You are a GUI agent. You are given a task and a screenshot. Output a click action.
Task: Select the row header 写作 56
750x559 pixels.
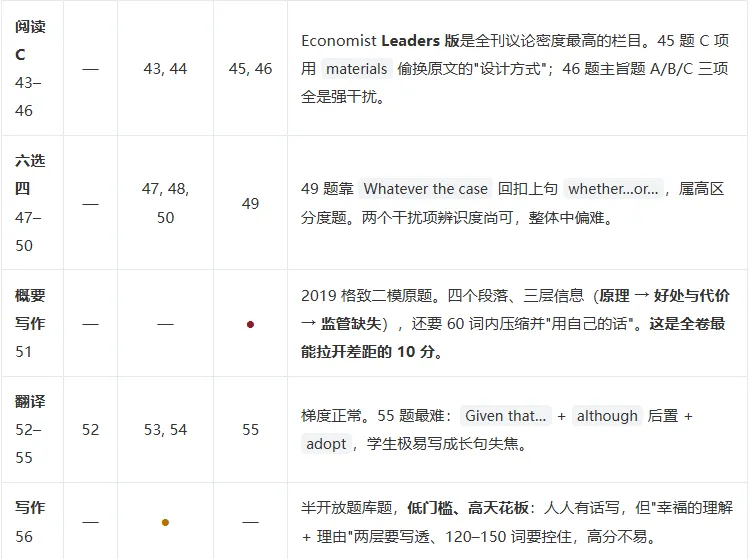pos(33,521)
